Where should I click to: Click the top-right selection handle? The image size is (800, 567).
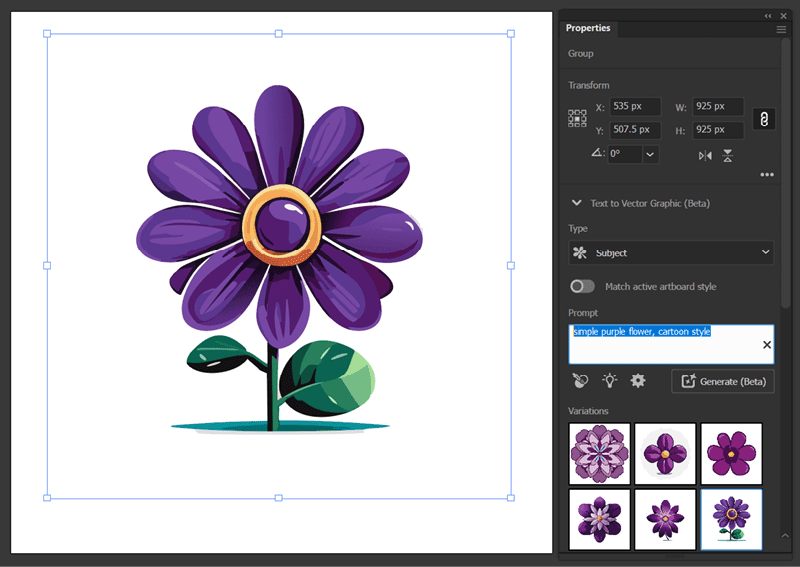point(511,34)
